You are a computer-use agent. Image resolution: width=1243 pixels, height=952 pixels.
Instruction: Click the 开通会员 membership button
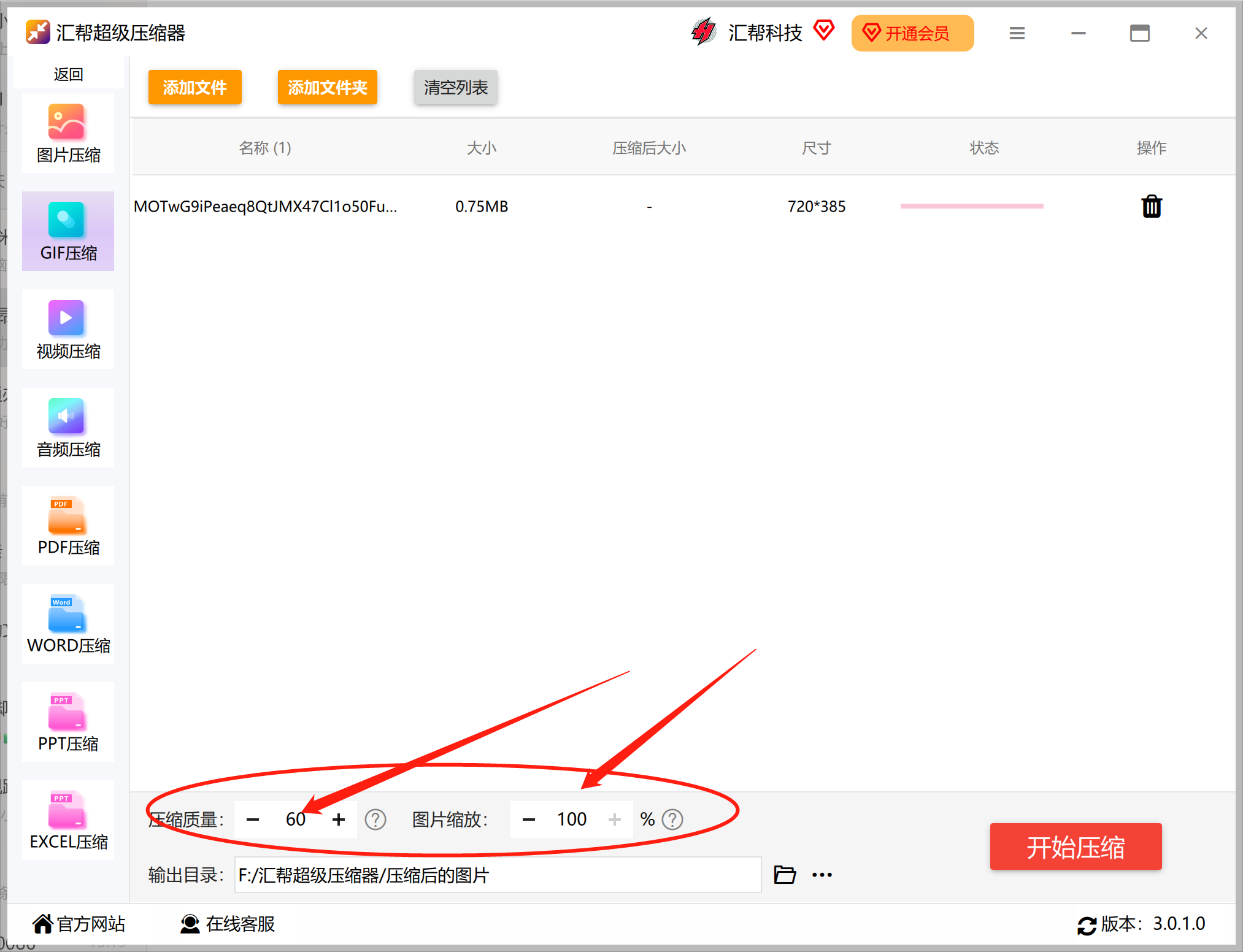click(x=912, y=33)
